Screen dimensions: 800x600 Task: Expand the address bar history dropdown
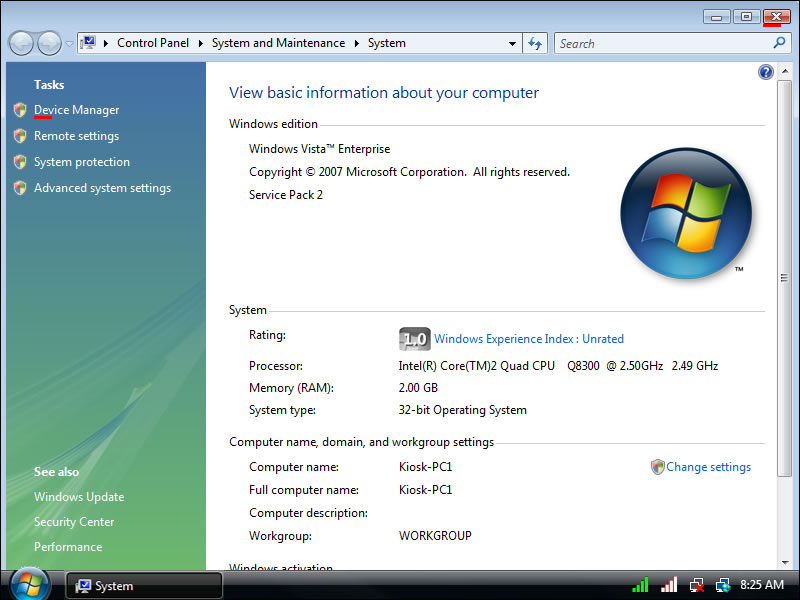tap(512, 43)
